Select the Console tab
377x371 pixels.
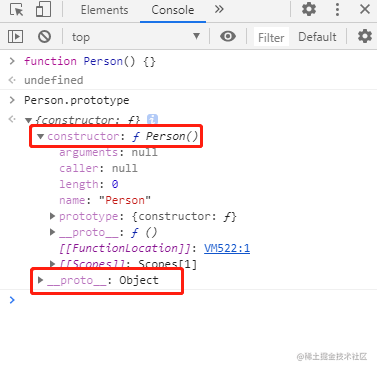pyautogui.click(x=173, y=10)
